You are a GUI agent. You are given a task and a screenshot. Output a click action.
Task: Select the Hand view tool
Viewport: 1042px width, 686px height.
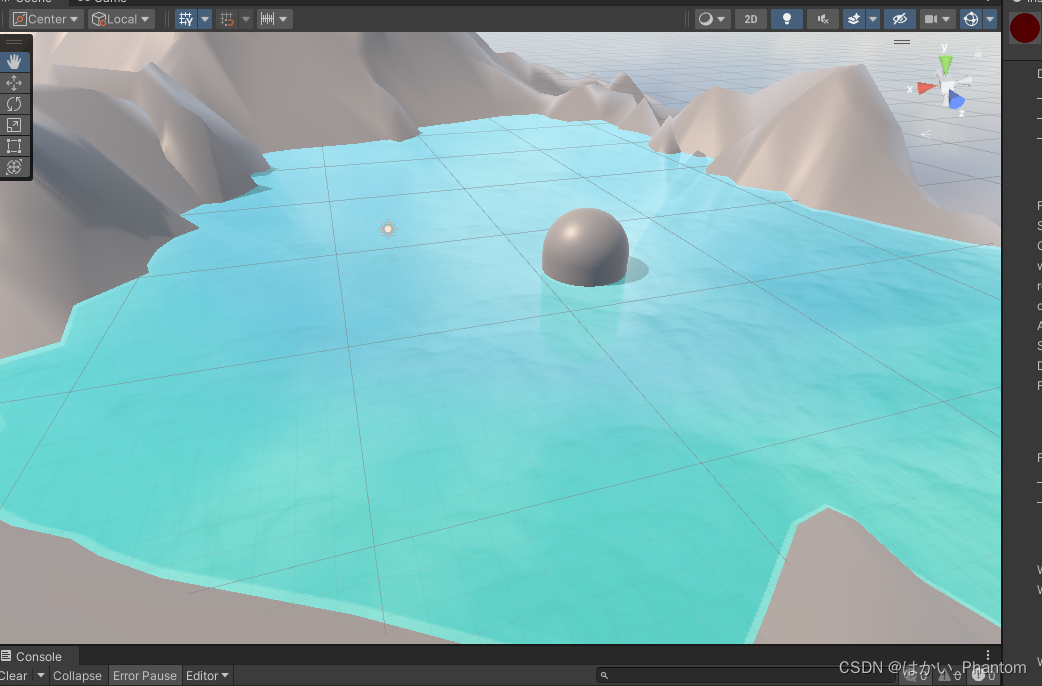(x=14, y=62)
